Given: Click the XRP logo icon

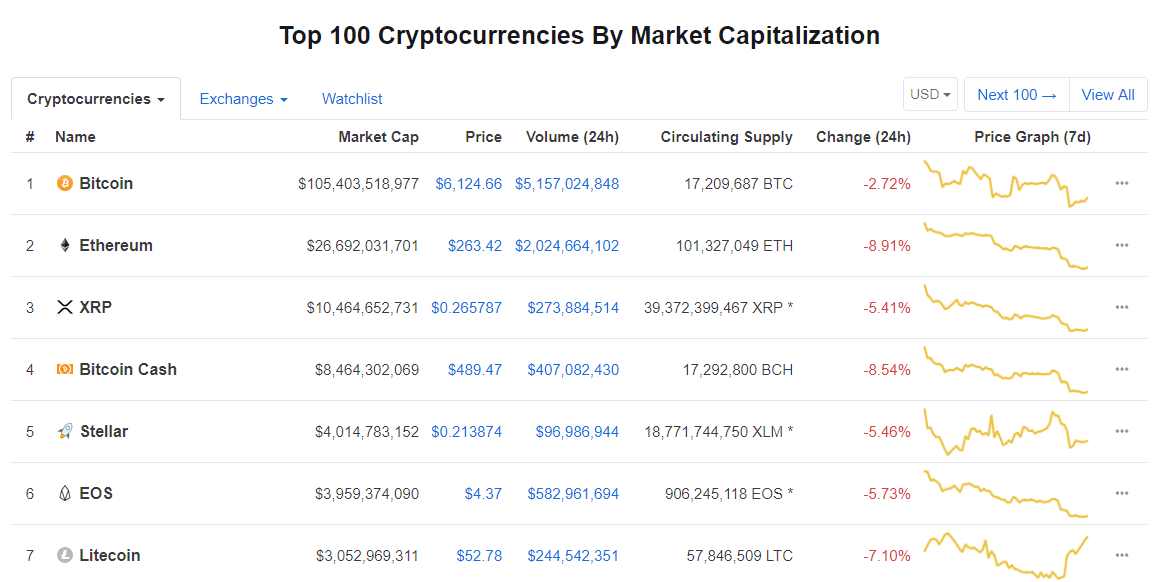Looking at the screenshot, I should coord(65,308).
